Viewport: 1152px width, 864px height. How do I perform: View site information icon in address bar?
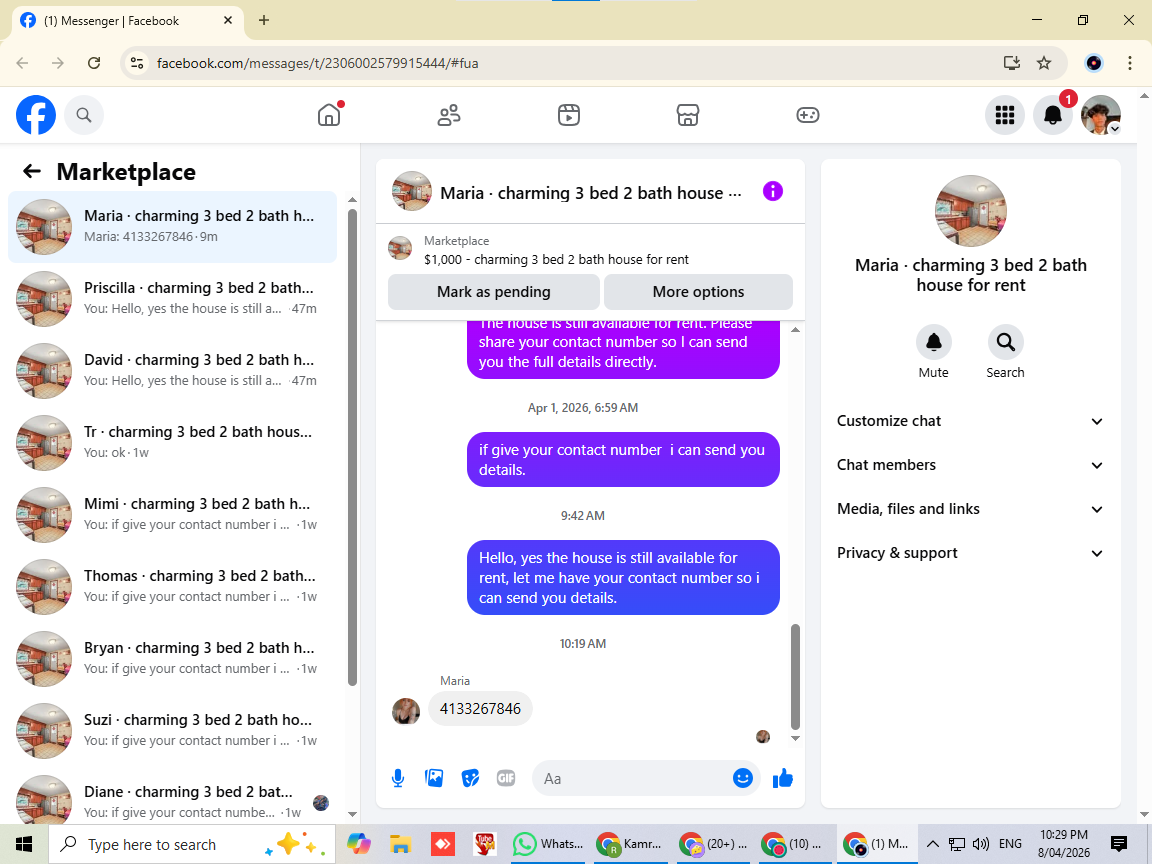pyautogui.click(x=137, y=63)
